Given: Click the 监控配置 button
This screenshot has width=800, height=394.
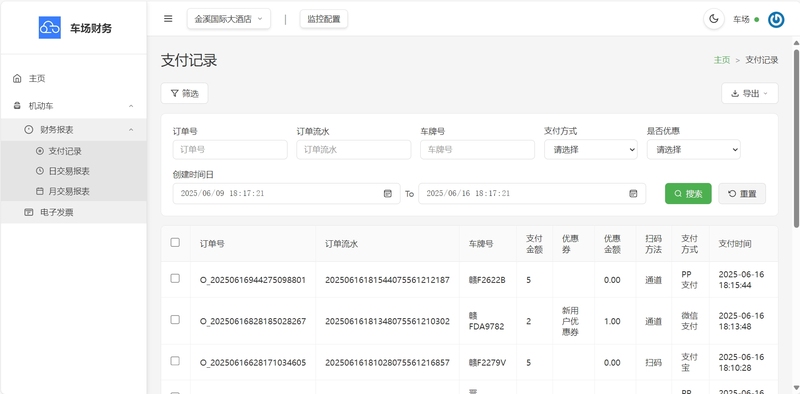Looking at the screenshot, I should 323,19.
